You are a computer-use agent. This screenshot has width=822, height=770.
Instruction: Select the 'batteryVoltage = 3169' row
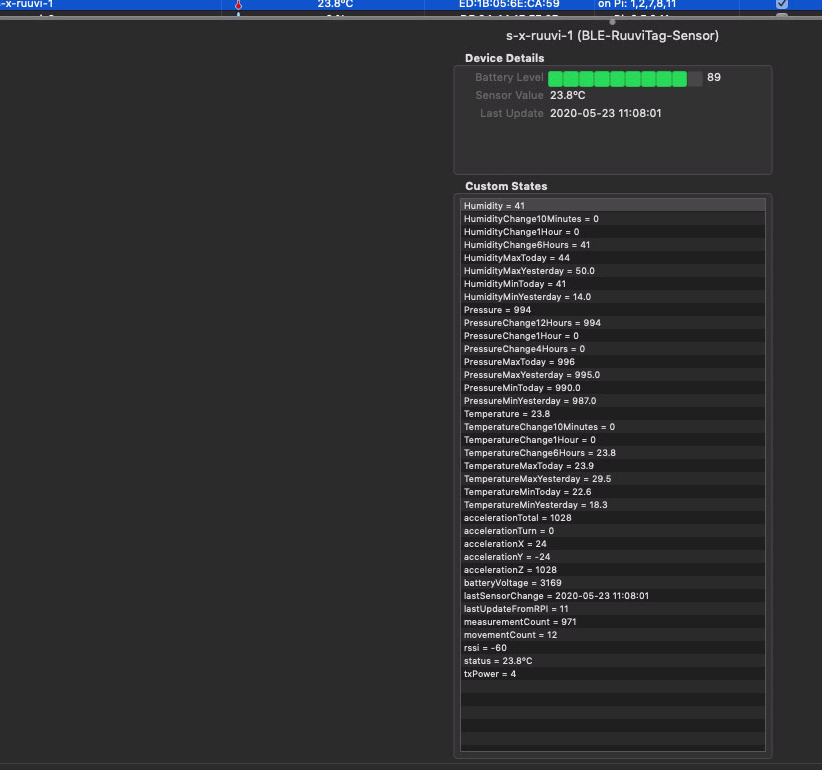point(612,583)
